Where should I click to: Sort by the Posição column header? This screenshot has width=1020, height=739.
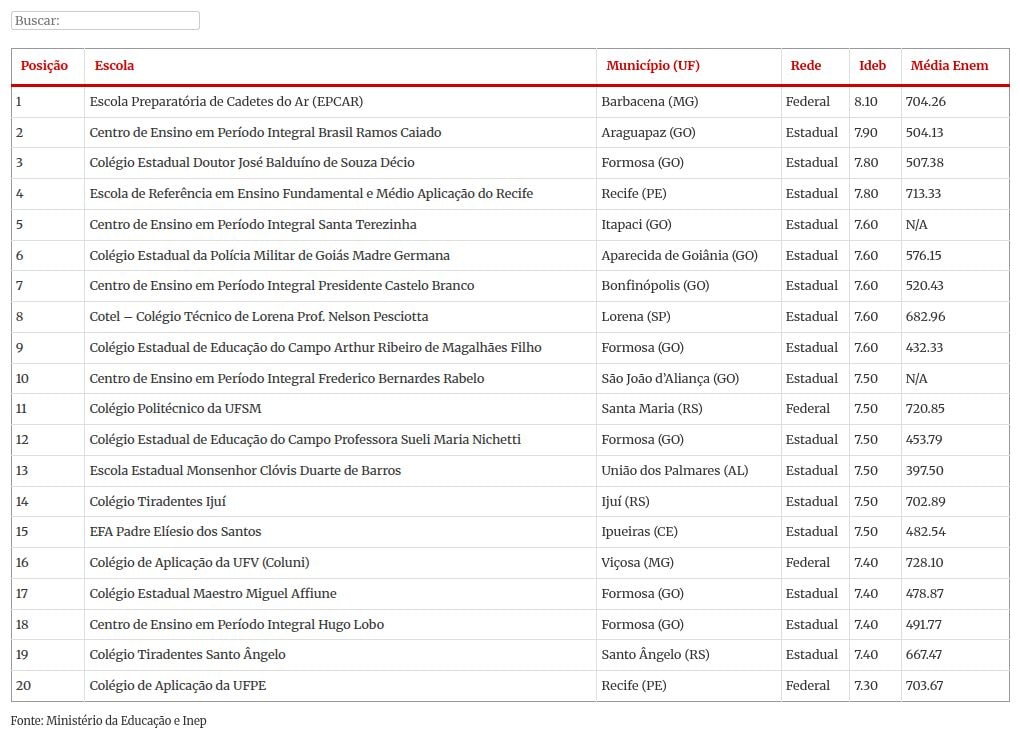44,65
